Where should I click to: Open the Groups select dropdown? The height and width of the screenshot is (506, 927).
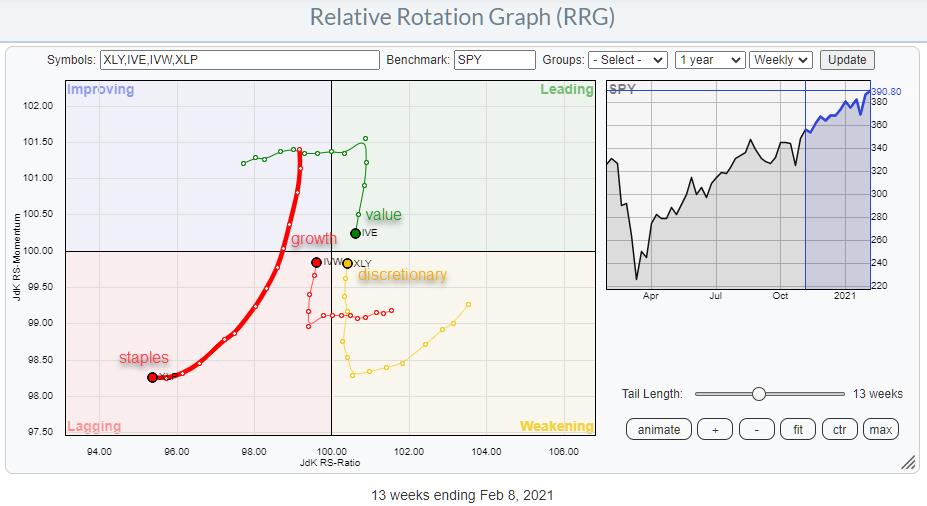[x=627, y=60]
